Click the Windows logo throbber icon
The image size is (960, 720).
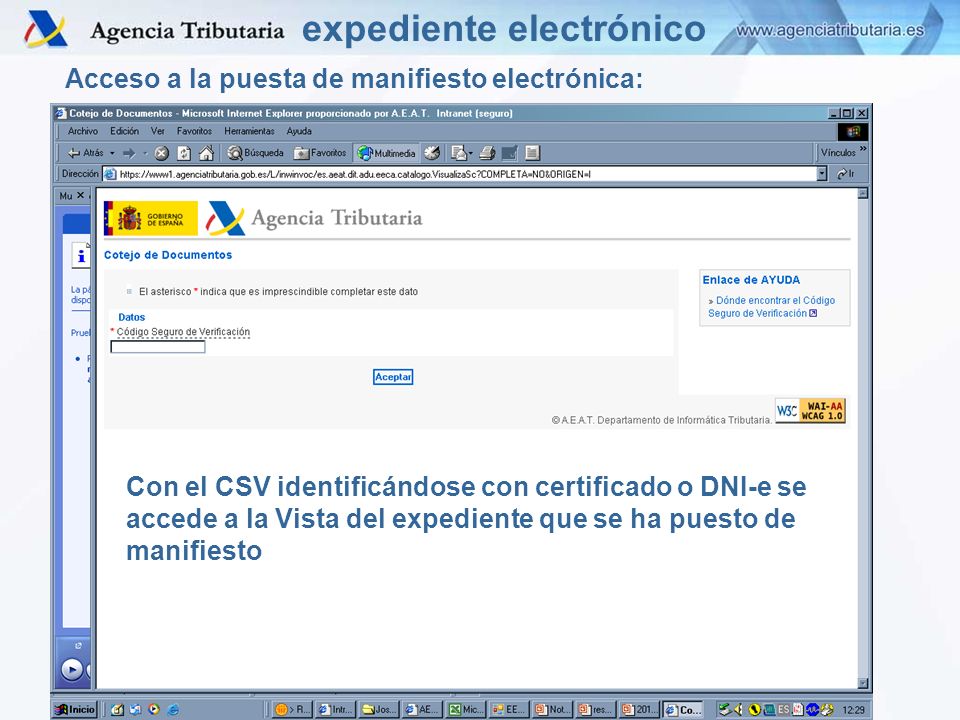click(x=853, y=132)
